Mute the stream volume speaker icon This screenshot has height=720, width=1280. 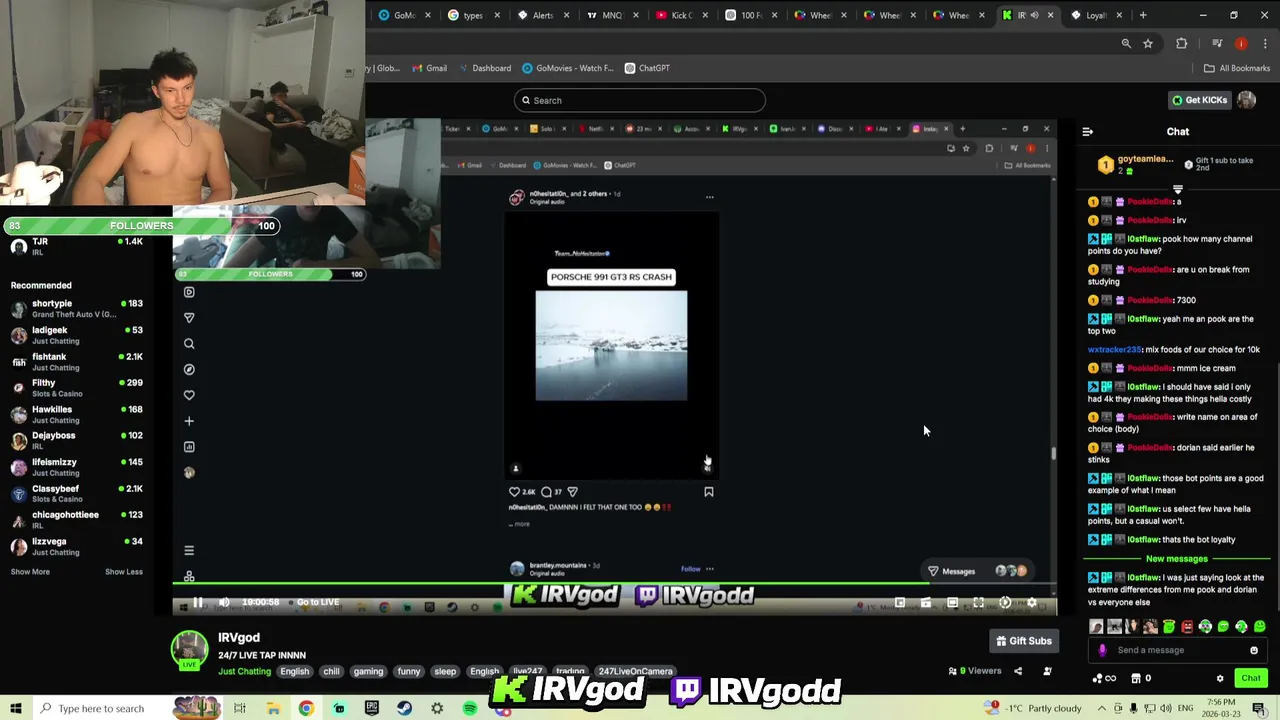(x=224, y=602)
